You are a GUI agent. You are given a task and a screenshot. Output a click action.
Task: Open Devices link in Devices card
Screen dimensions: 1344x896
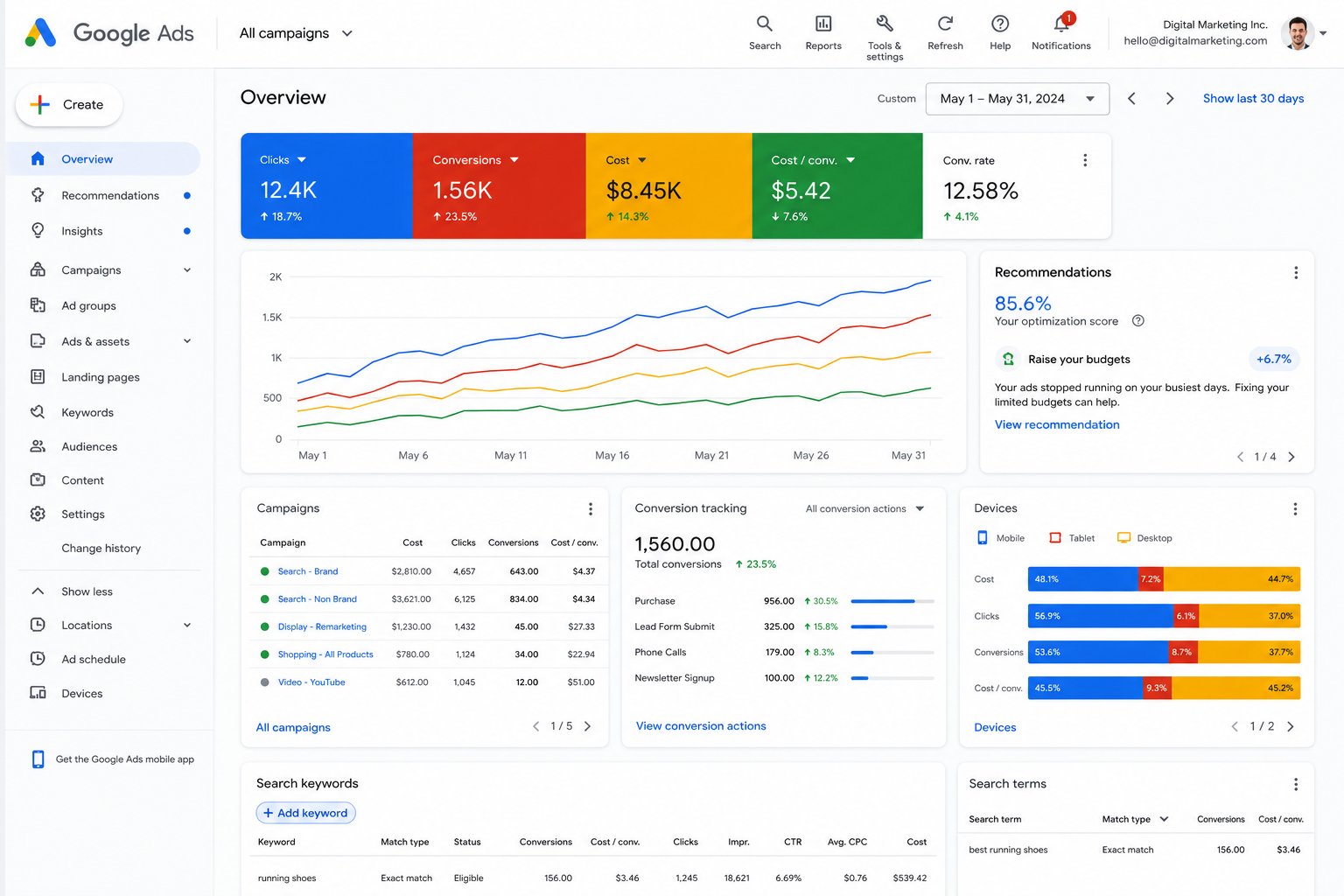995,728
